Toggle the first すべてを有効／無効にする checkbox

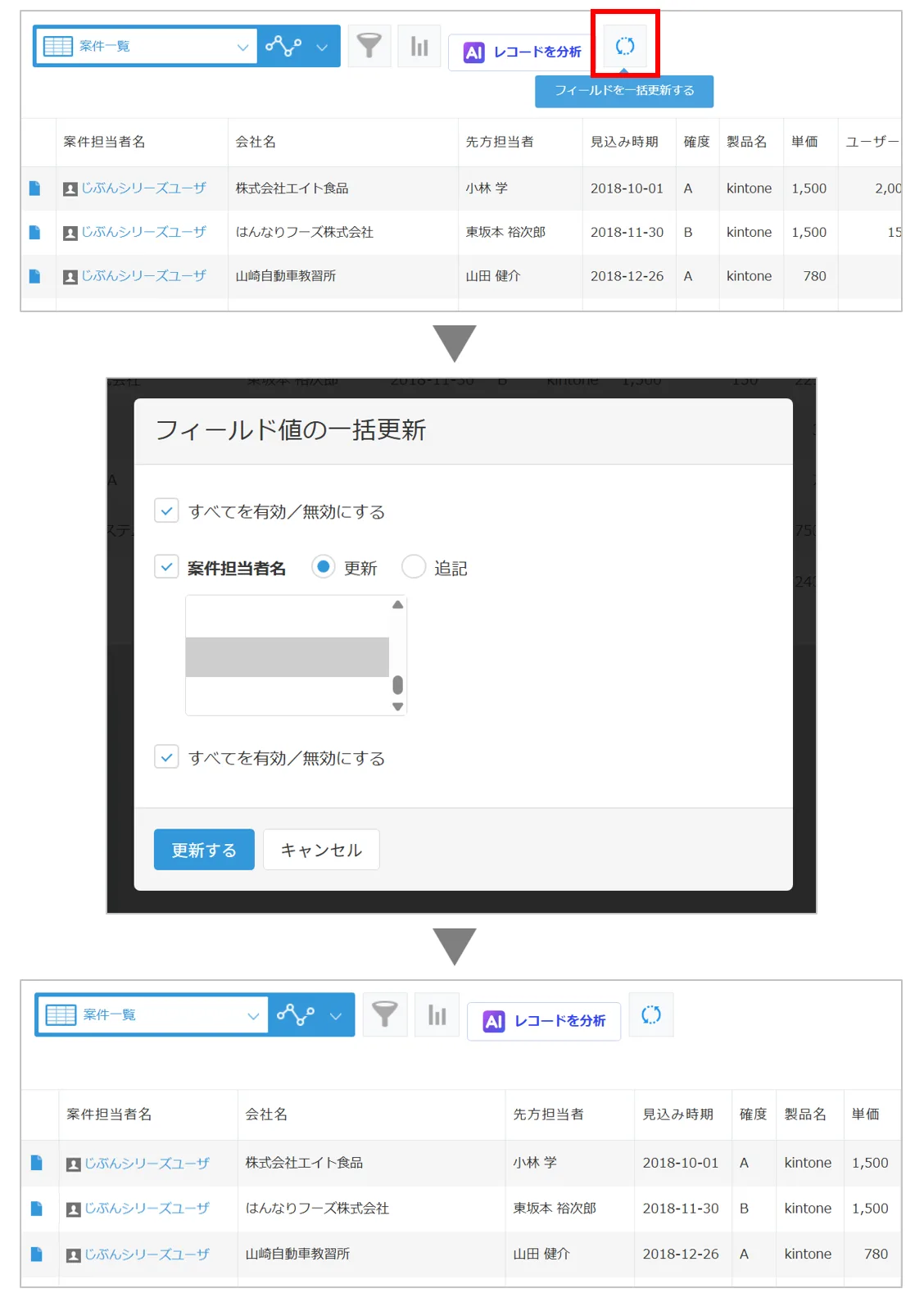[x=166, y=511]
